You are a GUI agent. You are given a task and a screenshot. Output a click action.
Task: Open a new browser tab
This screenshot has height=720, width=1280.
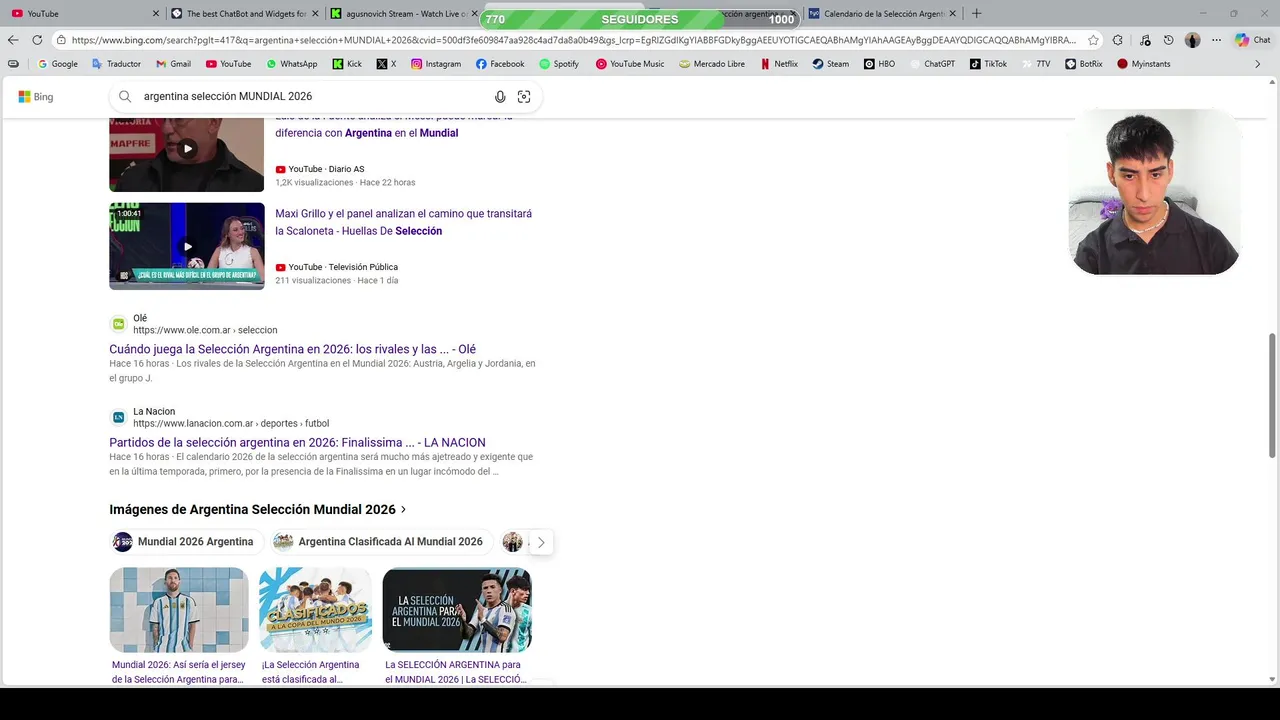click(x=976, y=13)
